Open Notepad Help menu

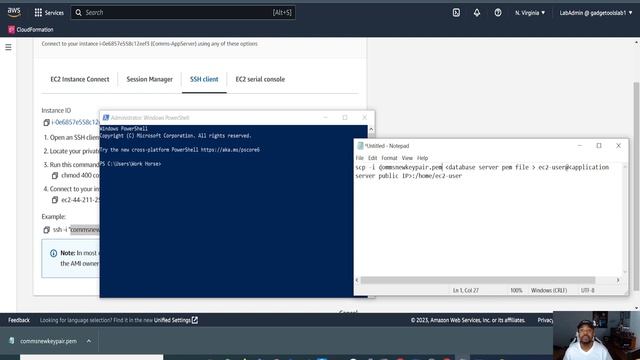pyautogui.click(x=422, y=158)
